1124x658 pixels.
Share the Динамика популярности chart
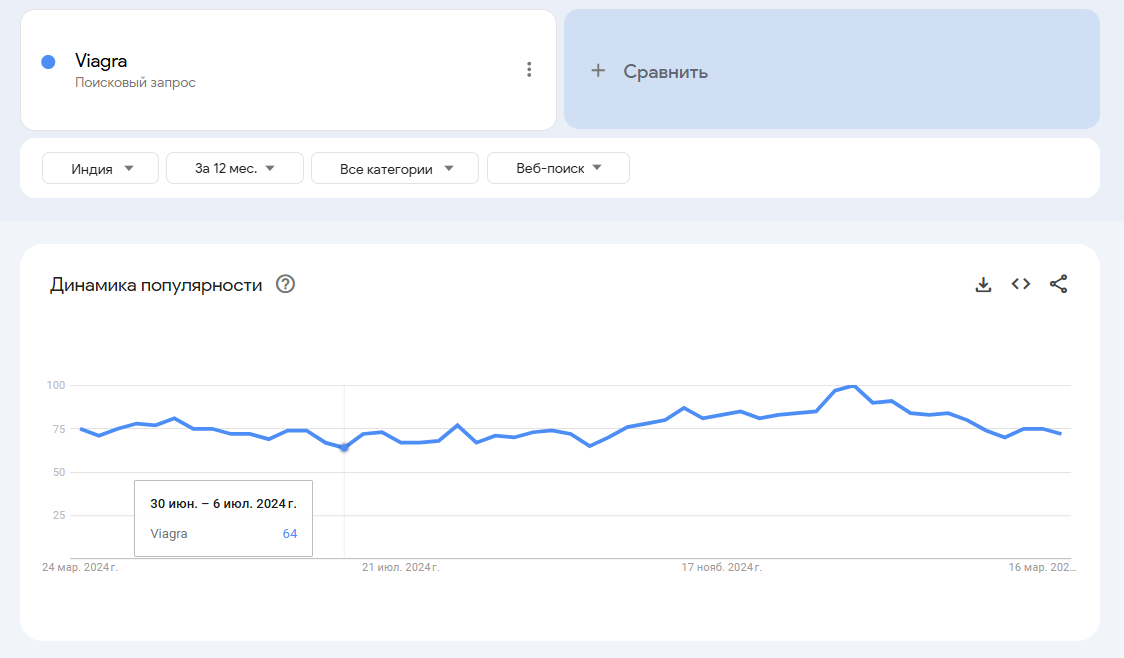(1059, 284)
